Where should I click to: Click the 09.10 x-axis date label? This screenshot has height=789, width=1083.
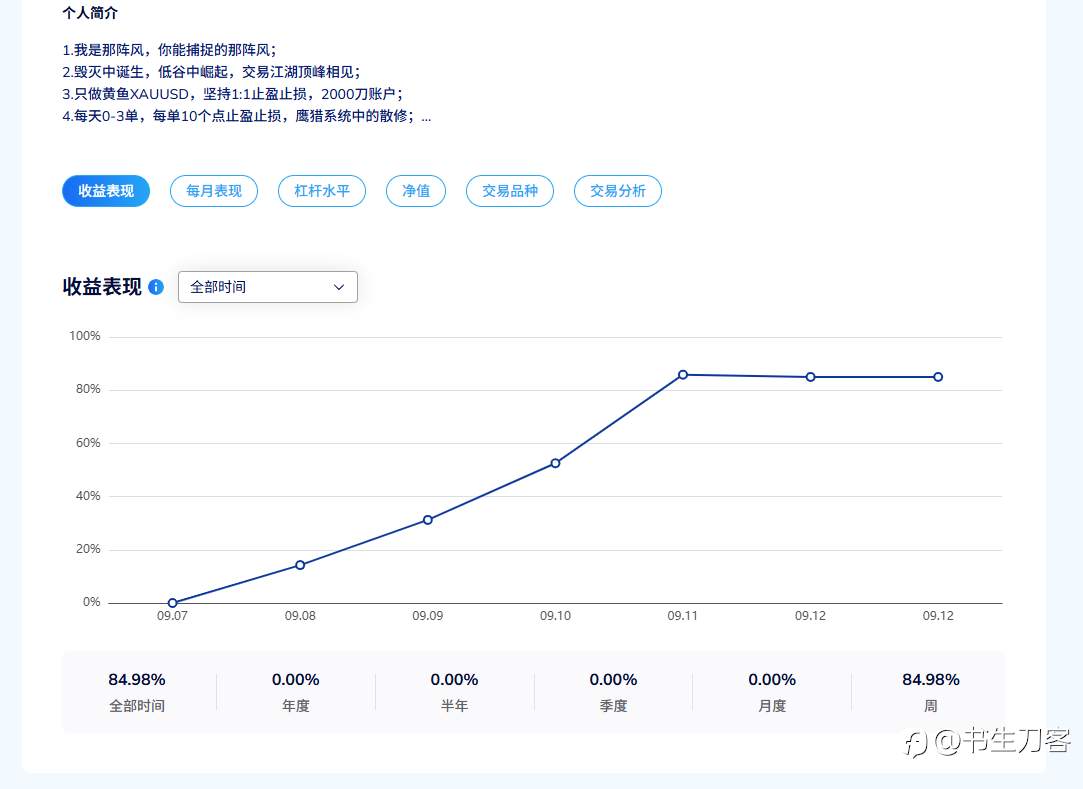point(555,616)
